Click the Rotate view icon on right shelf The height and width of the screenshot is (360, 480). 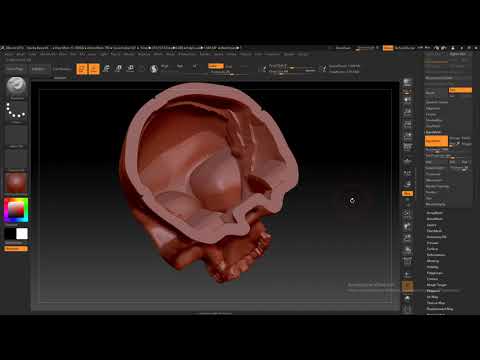[x=407, y=250]
